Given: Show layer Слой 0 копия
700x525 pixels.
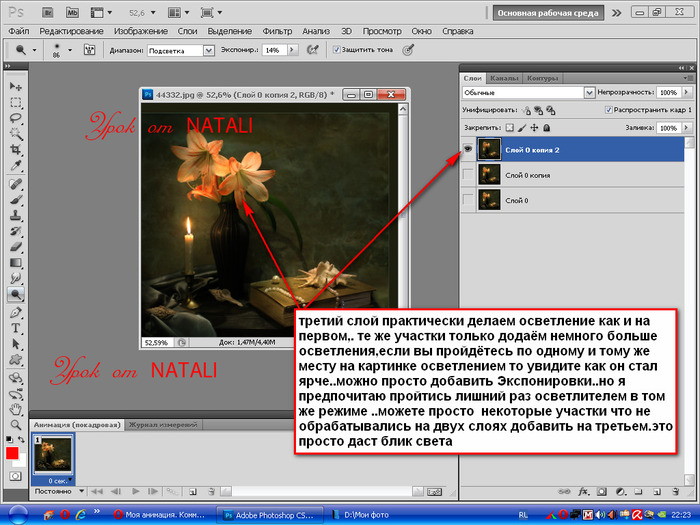Looking at the screenshot, I should (468, 175).
